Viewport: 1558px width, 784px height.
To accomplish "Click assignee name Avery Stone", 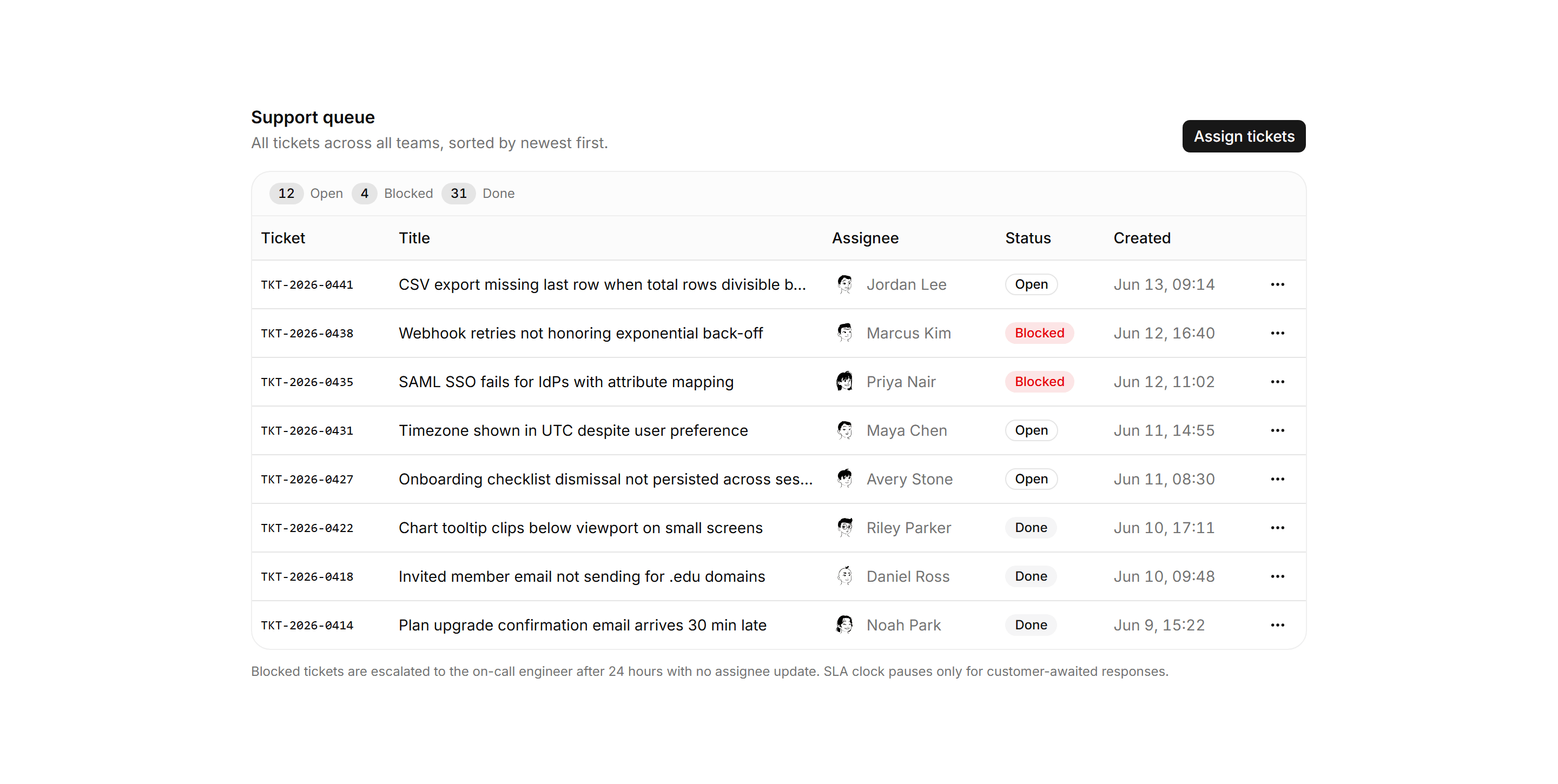I will coord(909,480).
